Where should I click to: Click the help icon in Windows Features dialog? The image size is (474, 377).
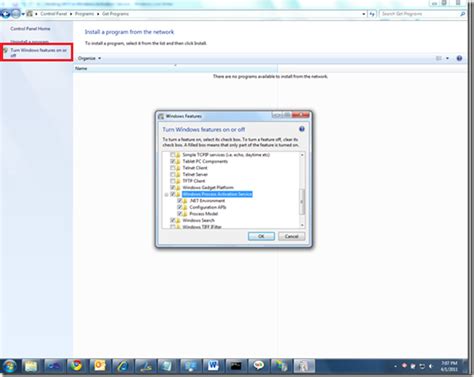pos(302,129)
